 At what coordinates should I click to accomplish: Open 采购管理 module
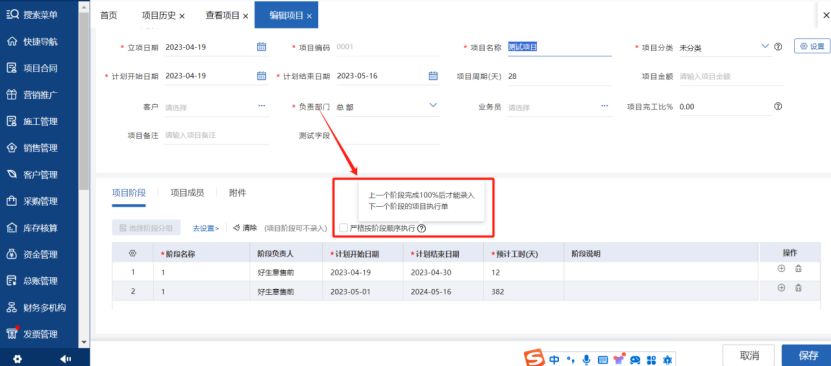click(32, 201)
